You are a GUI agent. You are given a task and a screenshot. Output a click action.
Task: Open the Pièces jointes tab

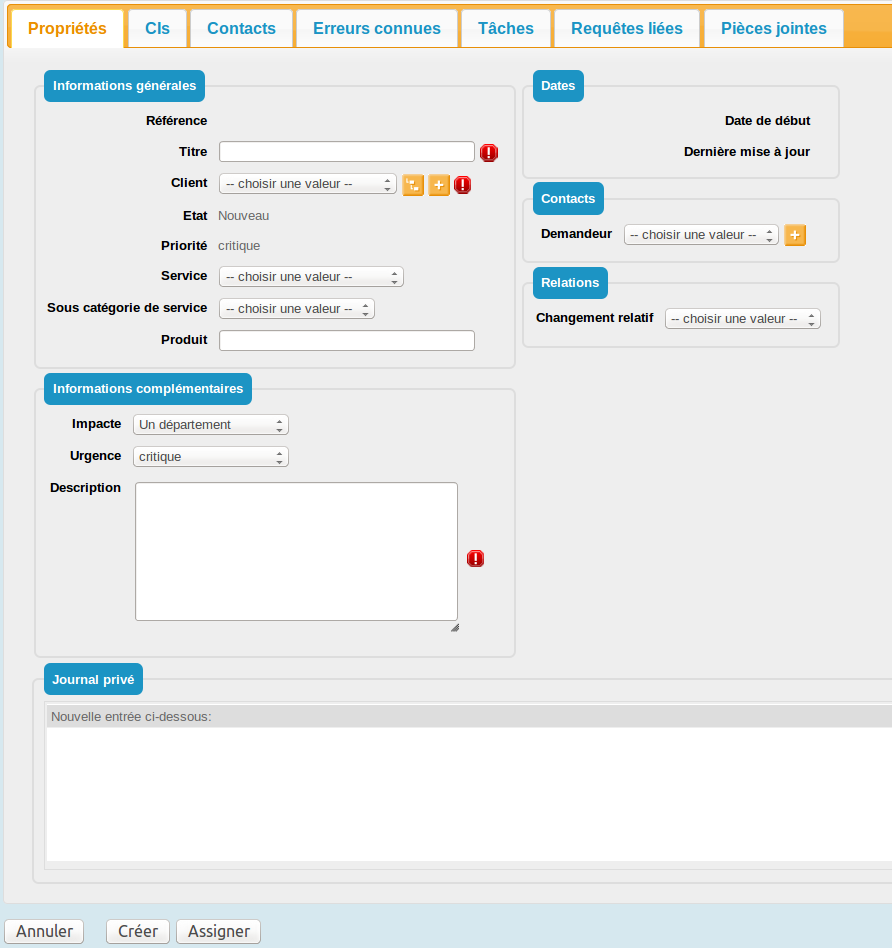(773, 28)
